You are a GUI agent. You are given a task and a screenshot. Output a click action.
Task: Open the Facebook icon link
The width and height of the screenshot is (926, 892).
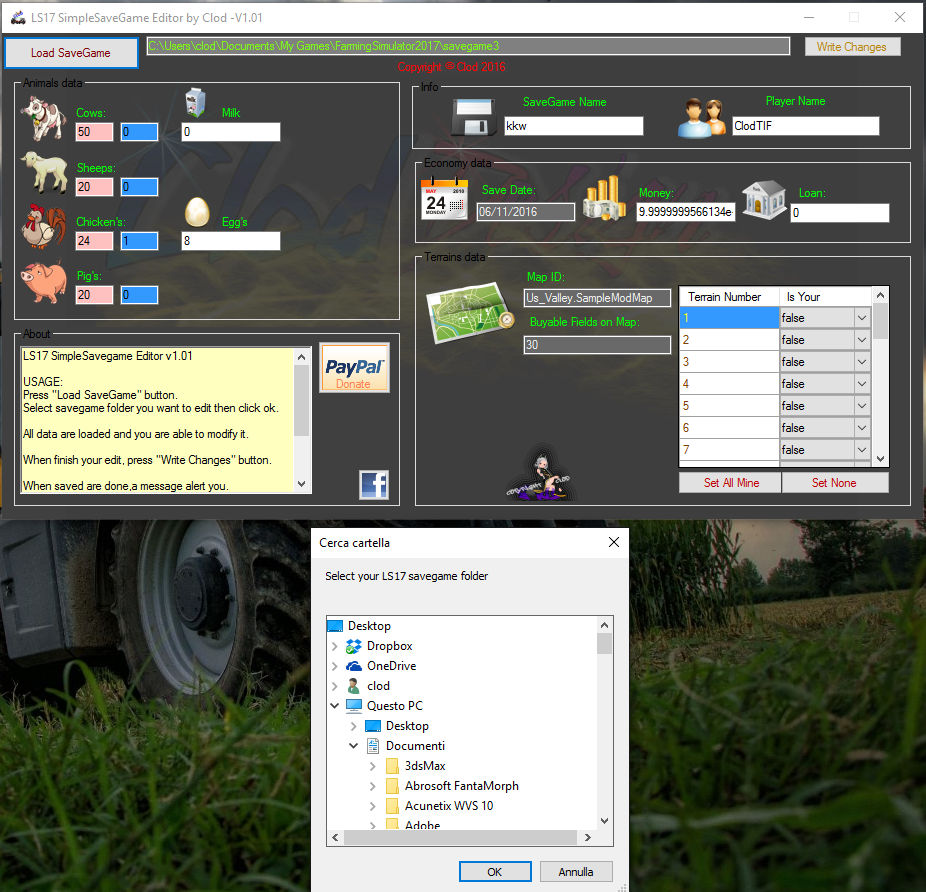374,485
